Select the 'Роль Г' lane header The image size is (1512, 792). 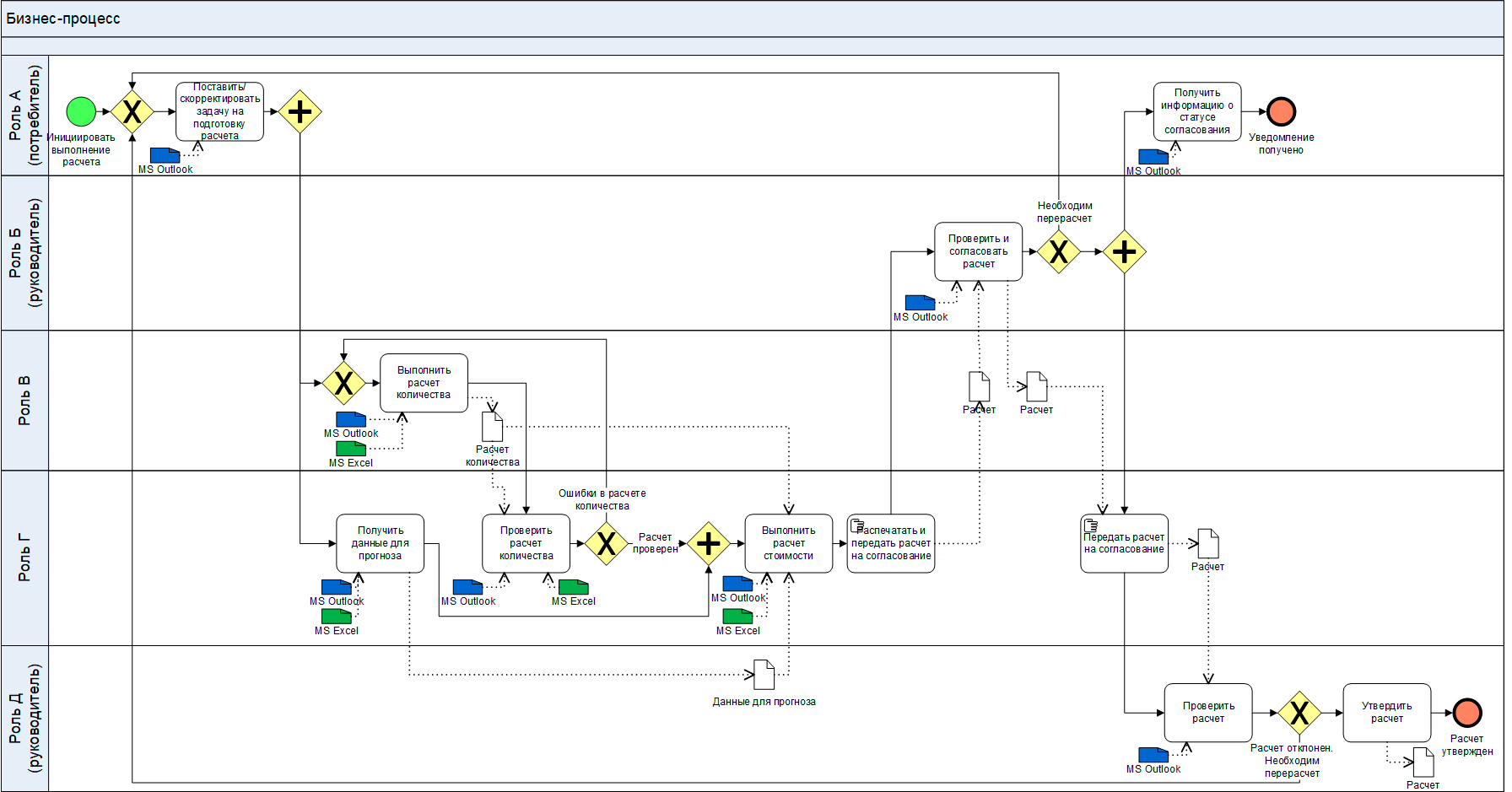click(x=24, y=558)
